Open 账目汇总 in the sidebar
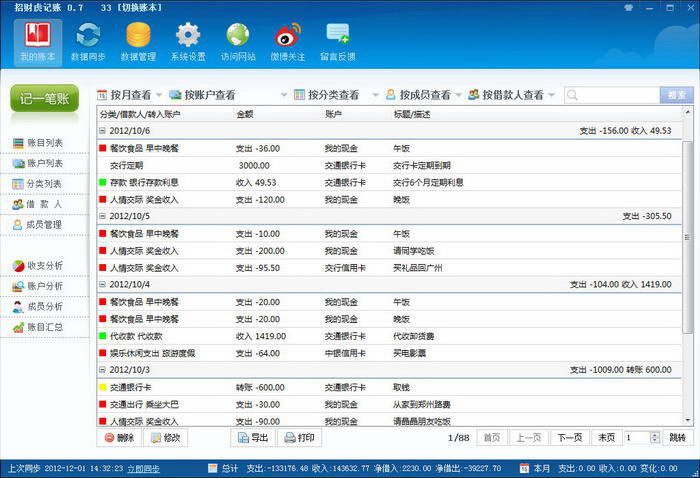Viewport: 700px width, 478px height. tap(38, 327)
